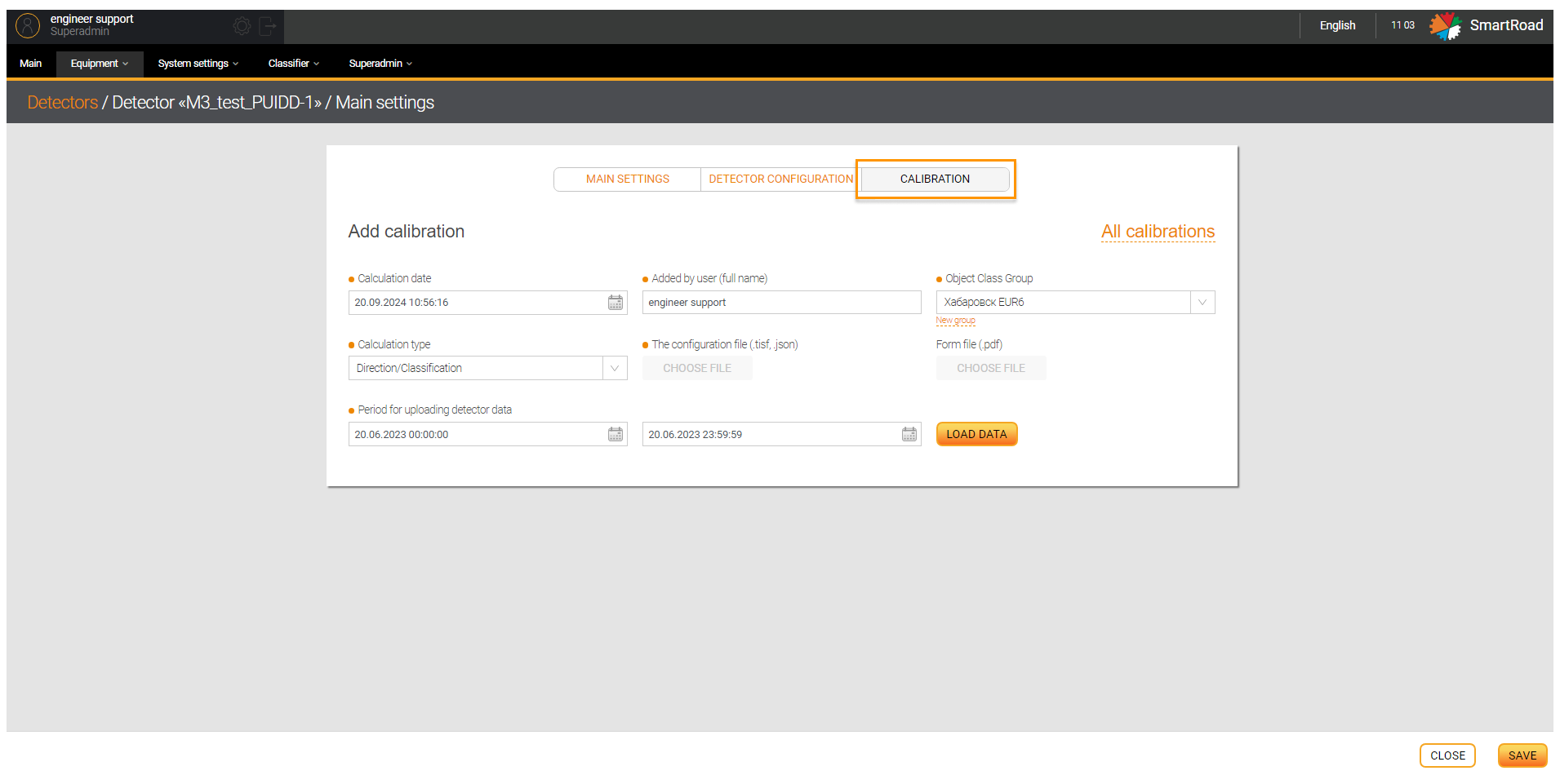Click the Save button
Viewport: 1560px width, 784px height.
1522,755
